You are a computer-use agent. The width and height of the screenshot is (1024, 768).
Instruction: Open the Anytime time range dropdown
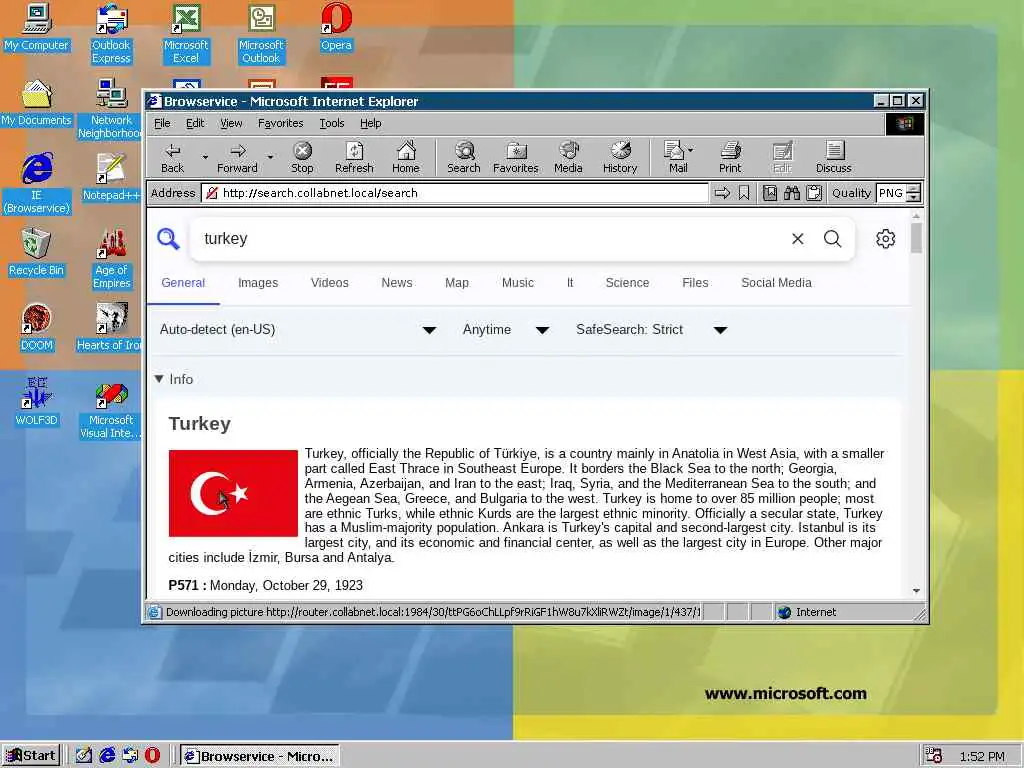[505, 330]
